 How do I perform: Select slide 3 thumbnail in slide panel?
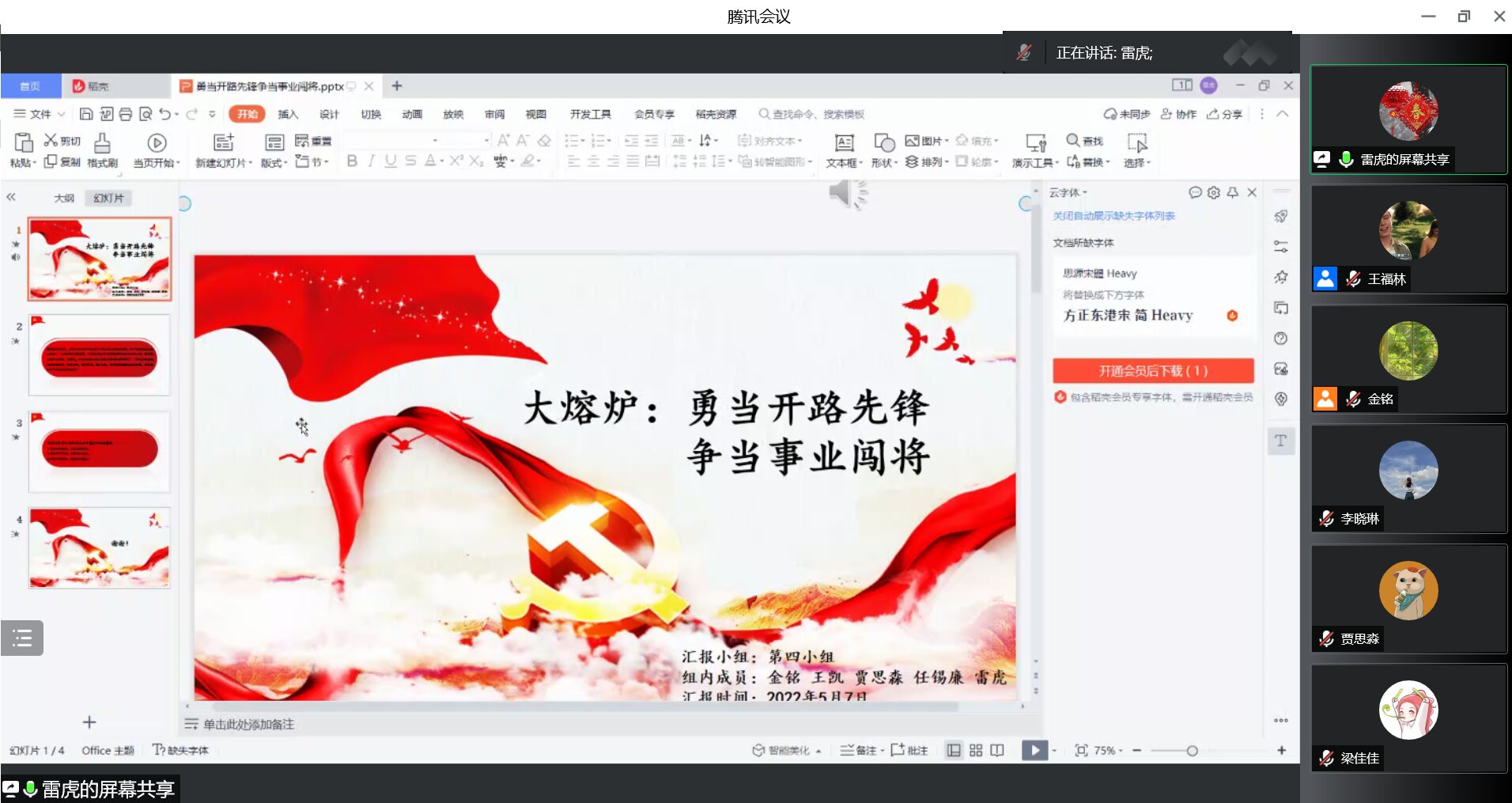click(100, 451)
